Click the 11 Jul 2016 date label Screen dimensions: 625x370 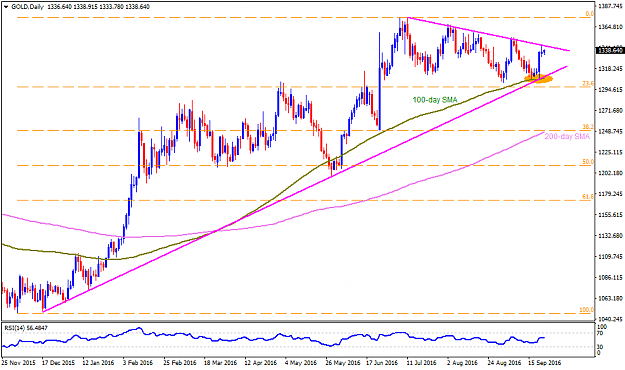pyautogui.click(x=422, y=363)
